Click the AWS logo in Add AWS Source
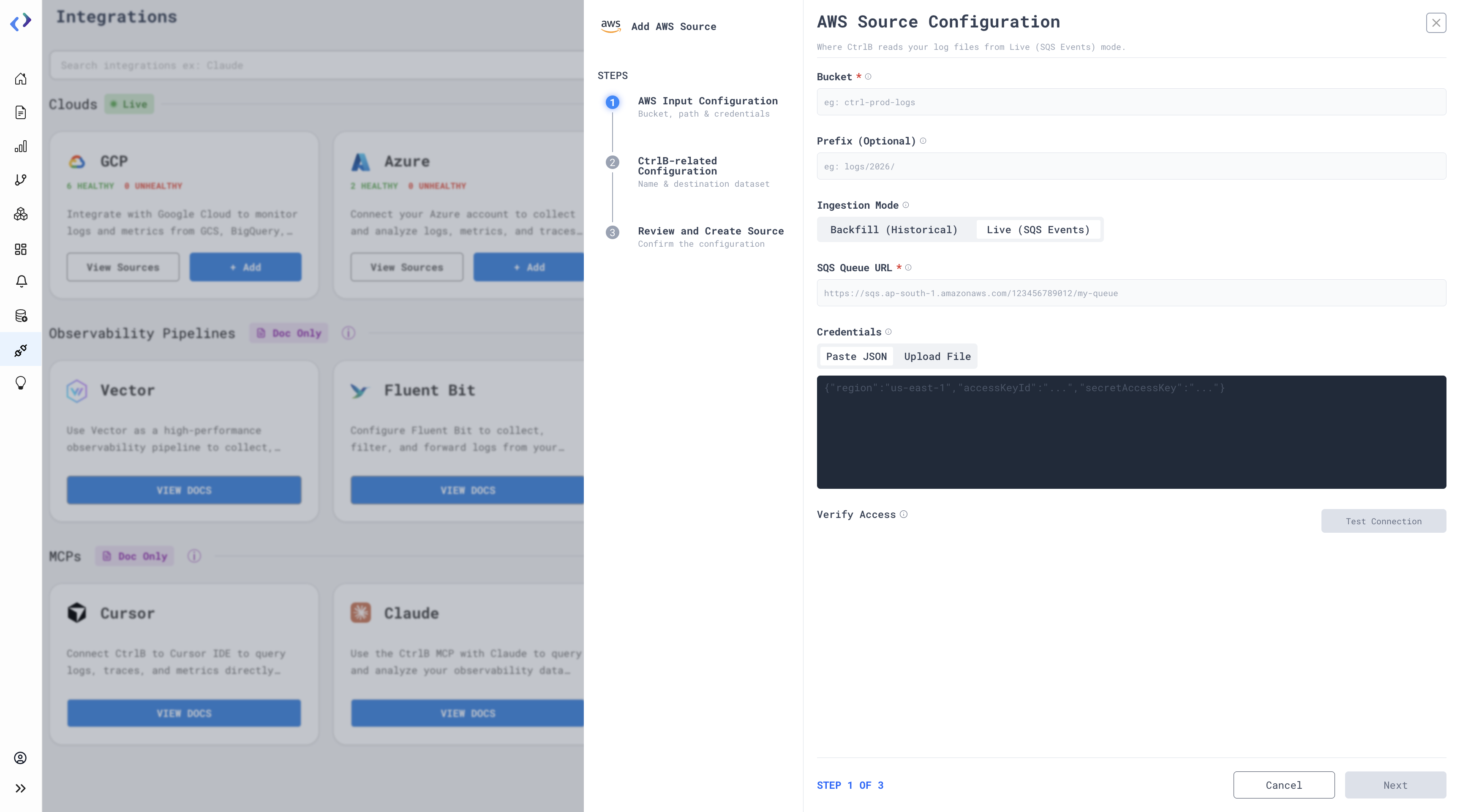 [610, 26]
